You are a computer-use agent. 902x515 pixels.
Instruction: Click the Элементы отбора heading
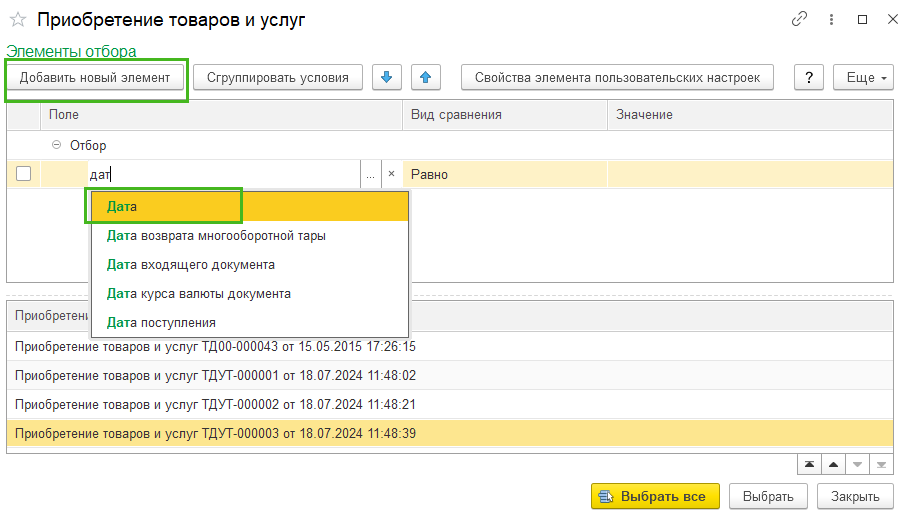[71, 51]
